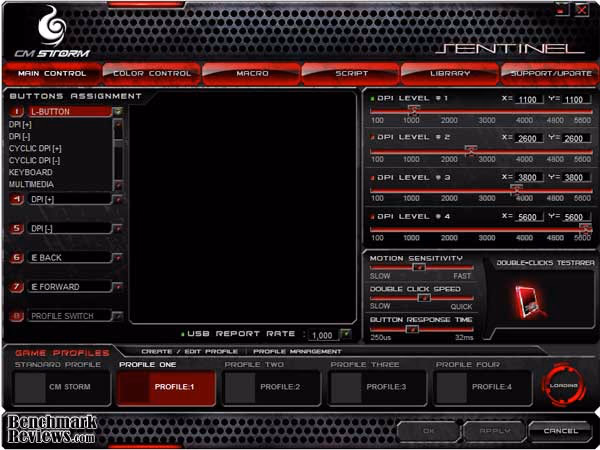
Task: Click DPI Level 4 slider handle
Action: pos(585,228)
